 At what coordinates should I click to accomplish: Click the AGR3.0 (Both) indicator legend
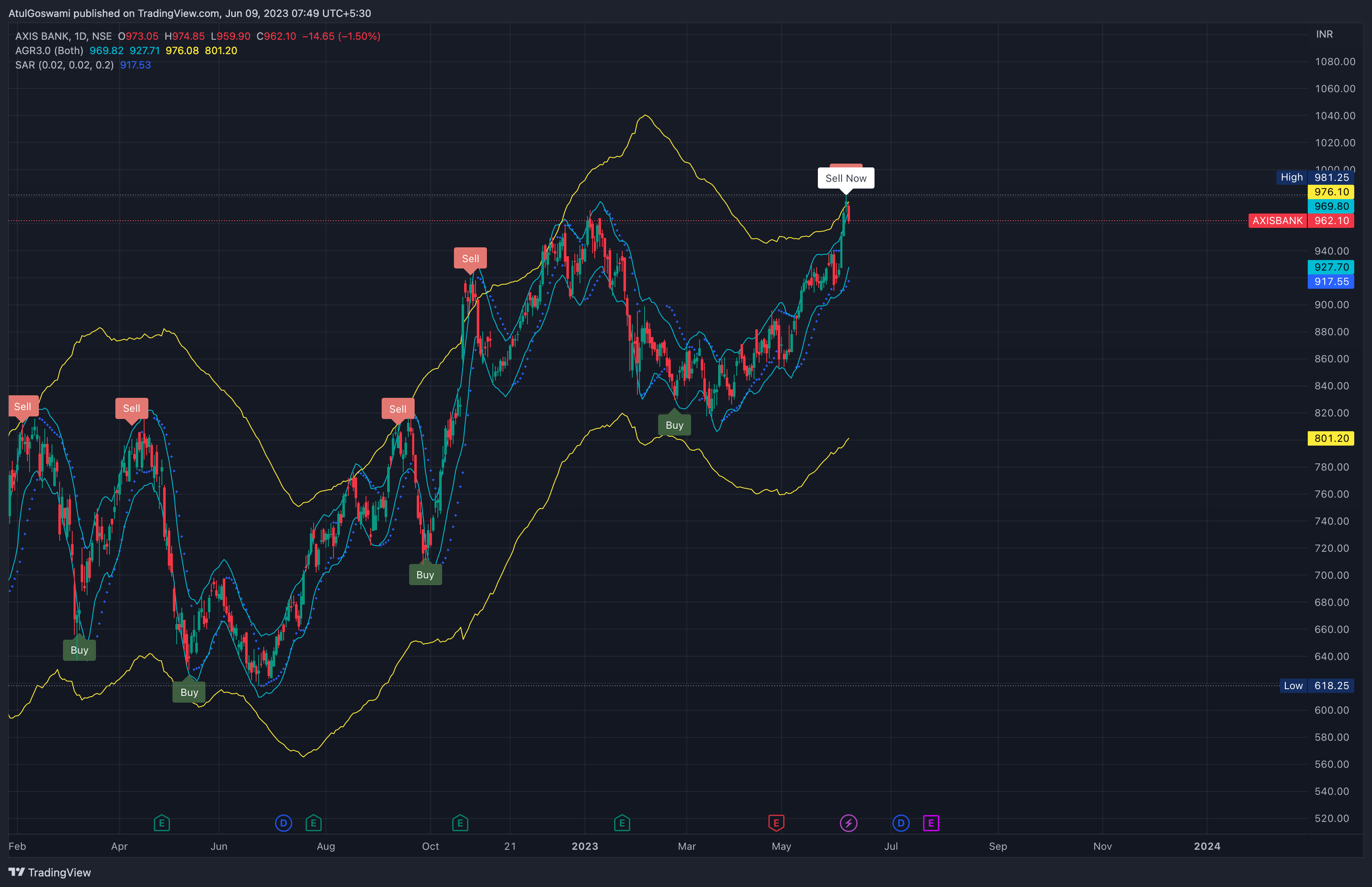[x=49, y=51]
